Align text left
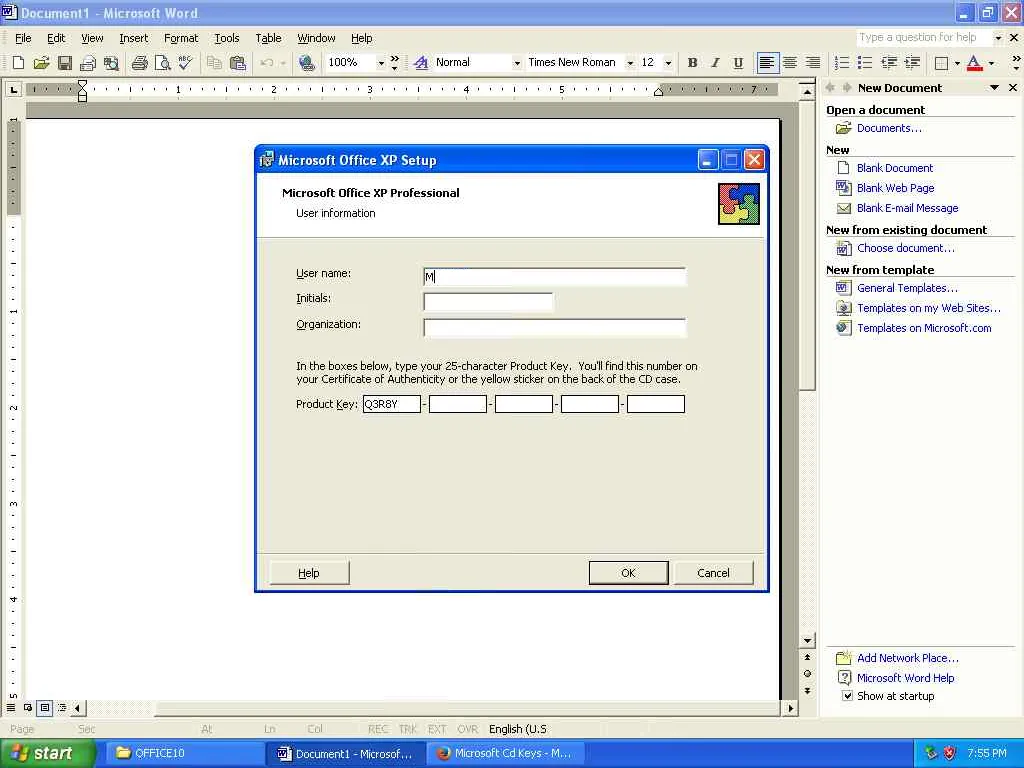The width and height of the screenshot is (1024, 768). 767,63
